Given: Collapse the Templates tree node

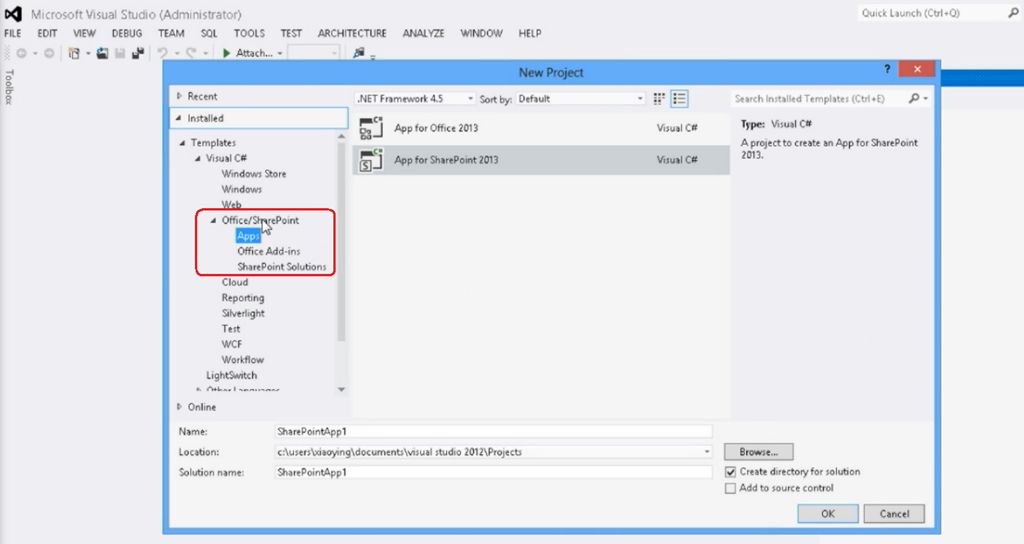Looking at the screenshot, I should point(182,142).
